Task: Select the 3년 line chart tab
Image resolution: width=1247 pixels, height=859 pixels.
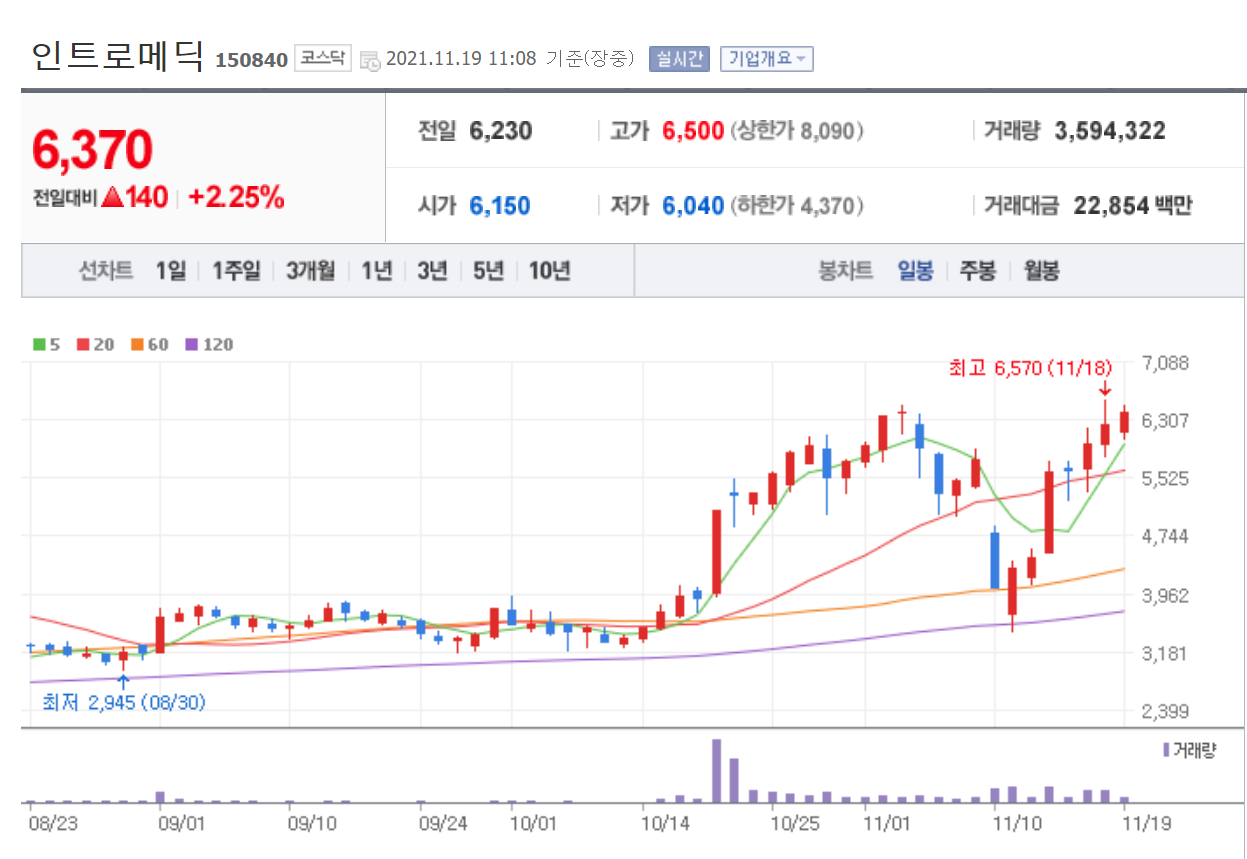Action: click(432, 270)
